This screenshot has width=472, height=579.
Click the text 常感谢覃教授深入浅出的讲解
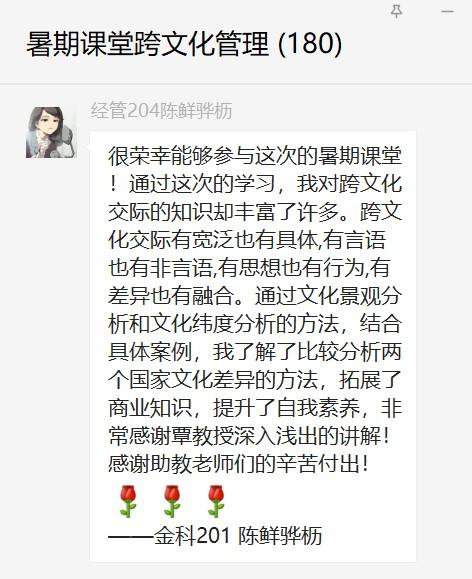[244, 436]
